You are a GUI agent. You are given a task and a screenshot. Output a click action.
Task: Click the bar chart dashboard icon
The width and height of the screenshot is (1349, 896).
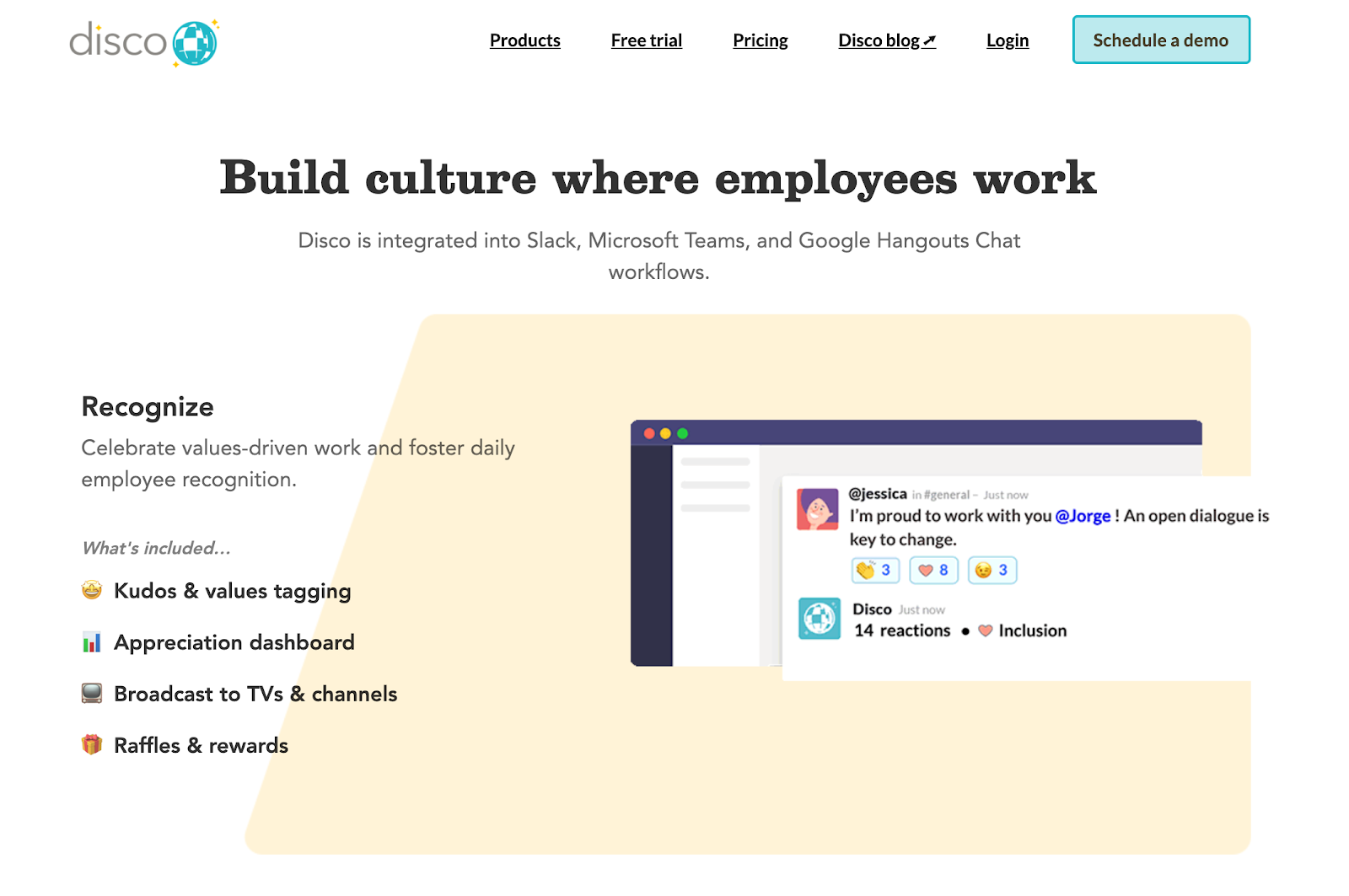[x=90, y=641]
